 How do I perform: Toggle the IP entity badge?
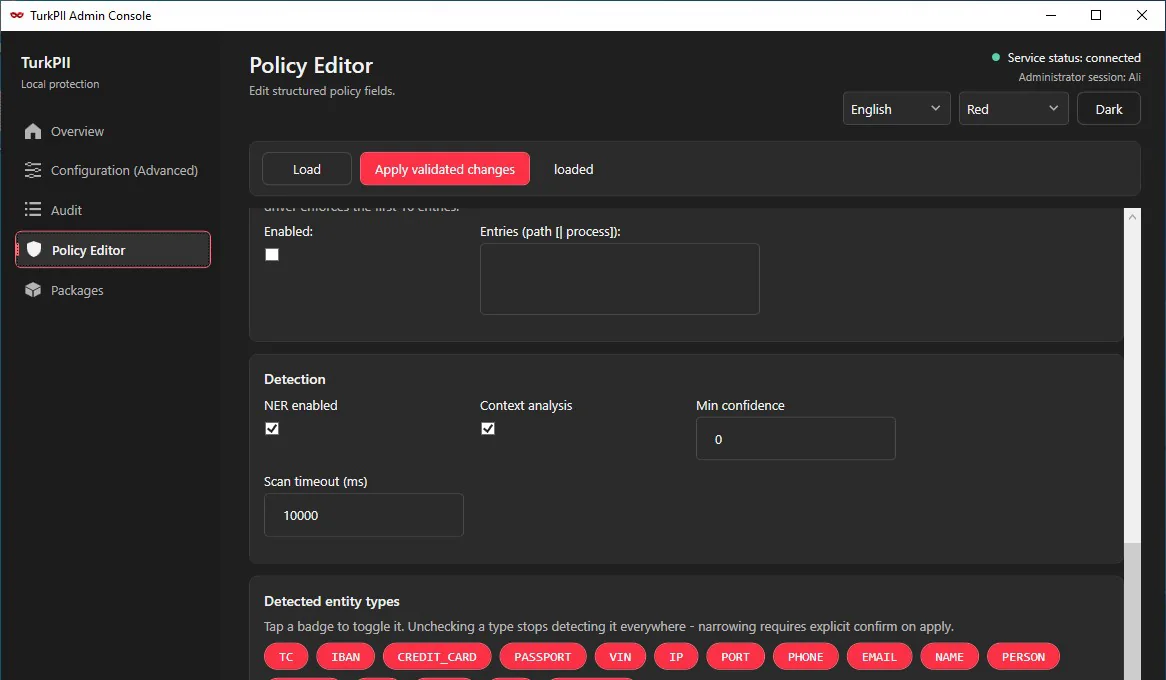676,657
